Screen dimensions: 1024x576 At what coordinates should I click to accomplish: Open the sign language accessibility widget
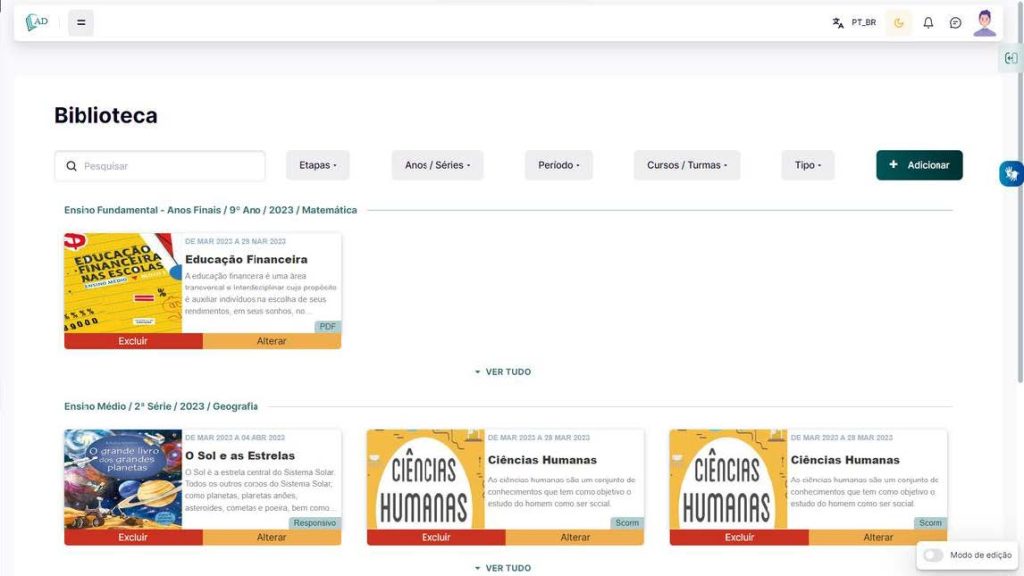coord(1011,174)
